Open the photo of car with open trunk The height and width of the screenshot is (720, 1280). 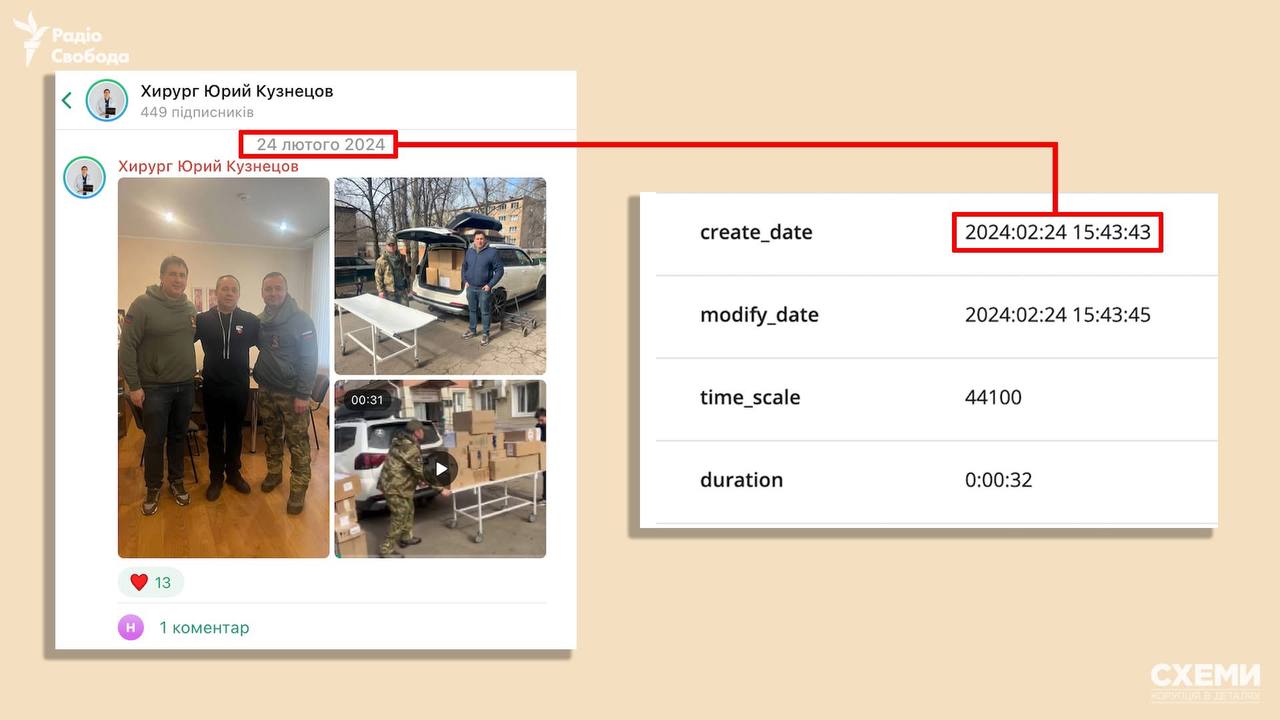[x=440, y=276]
